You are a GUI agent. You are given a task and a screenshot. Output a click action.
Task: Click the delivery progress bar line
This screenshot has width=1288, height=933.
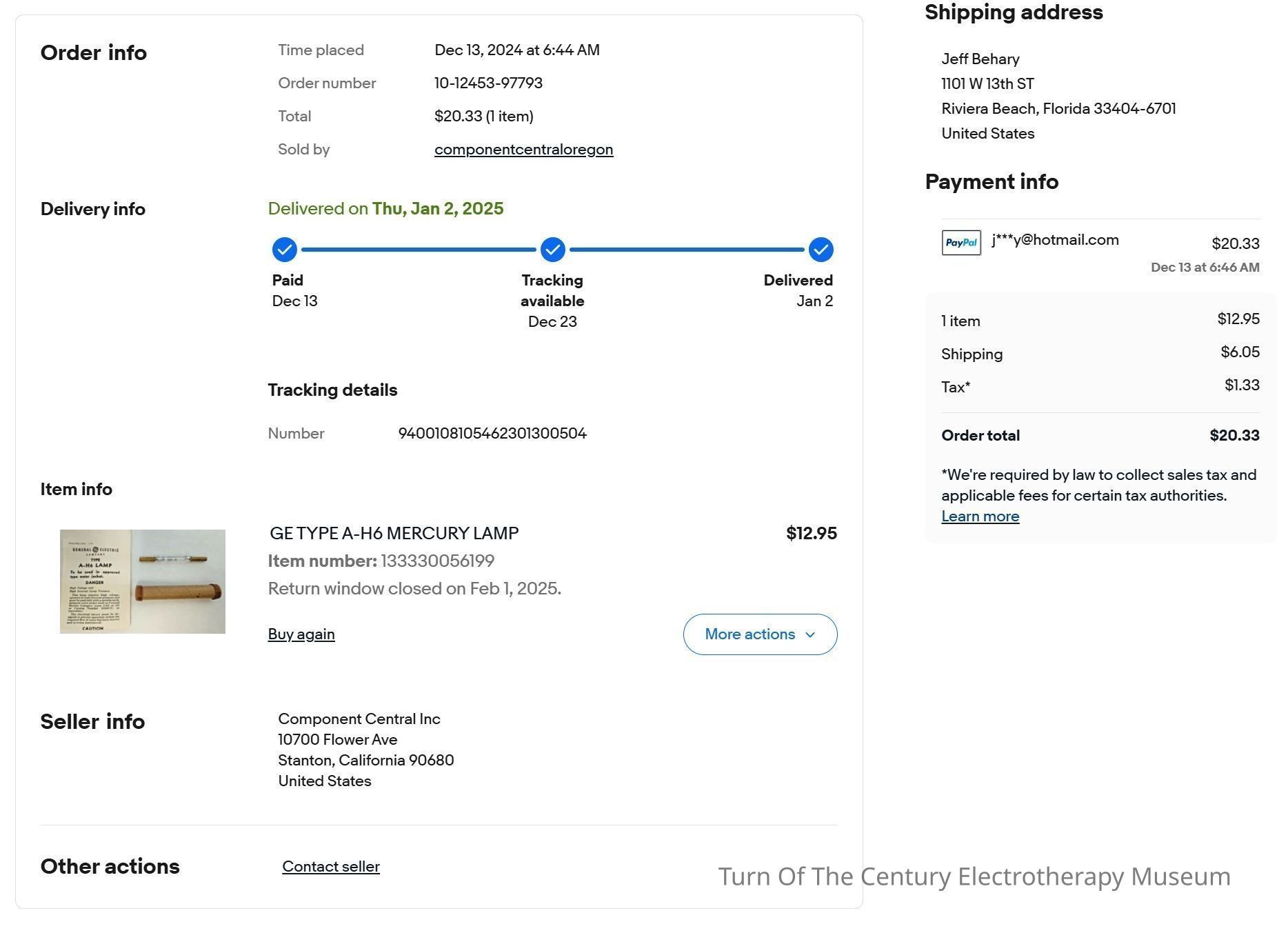pyautogui.click(x=552, y=250)
